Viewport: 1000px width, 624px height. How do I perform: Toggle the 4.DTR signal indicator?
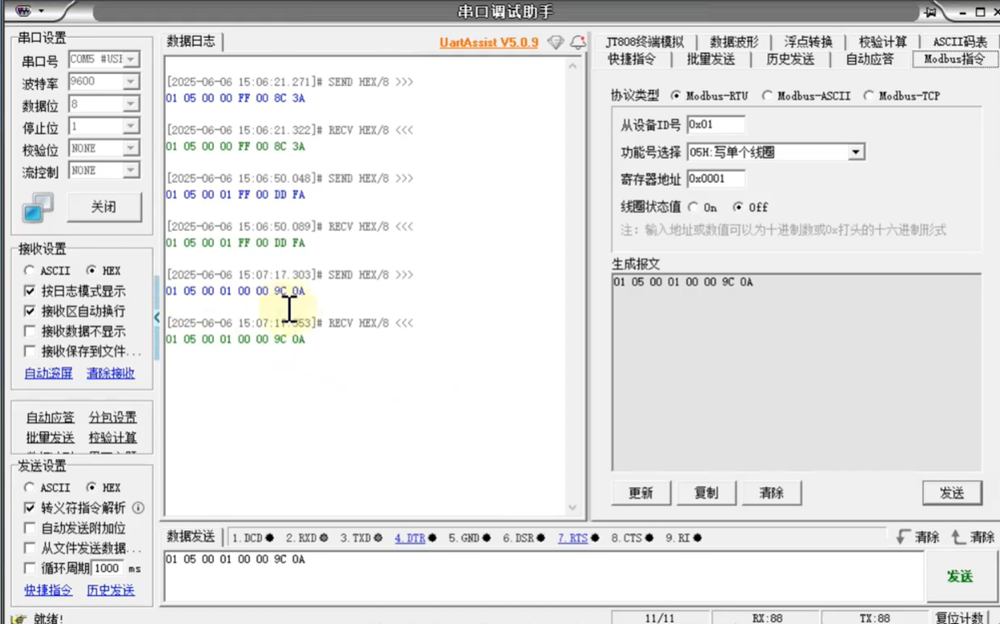pos(409,538)
